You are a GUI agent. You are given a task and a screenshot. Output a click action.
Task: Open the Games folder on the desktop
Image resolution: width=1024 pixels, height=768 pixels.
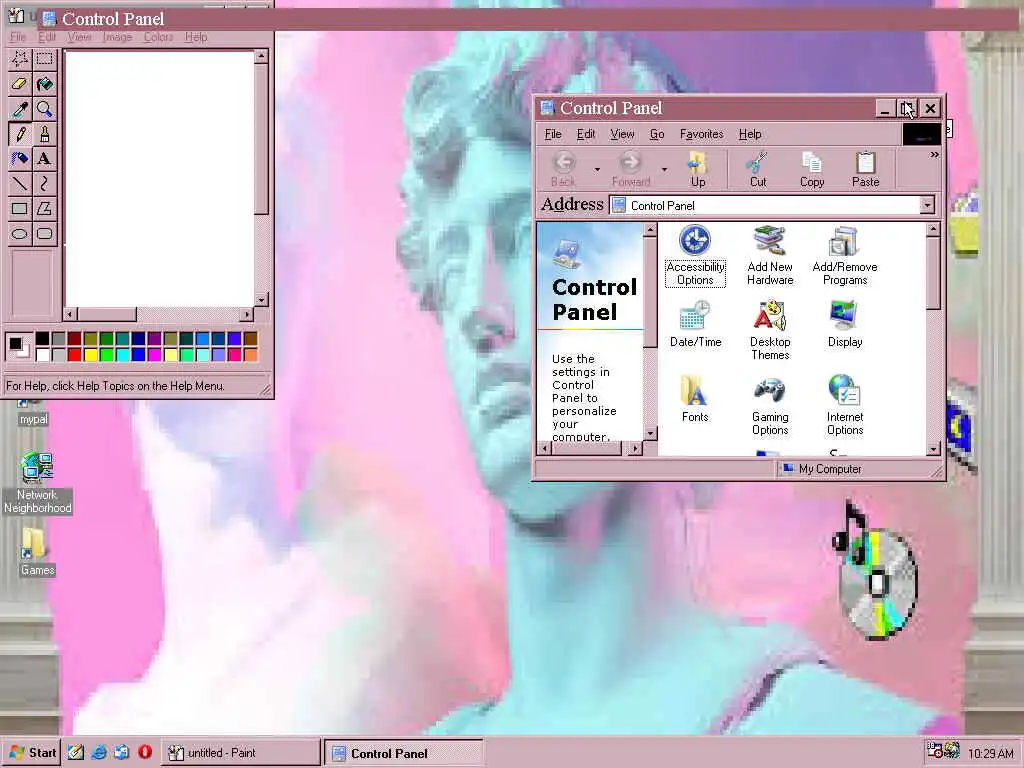tap(36, 552)
